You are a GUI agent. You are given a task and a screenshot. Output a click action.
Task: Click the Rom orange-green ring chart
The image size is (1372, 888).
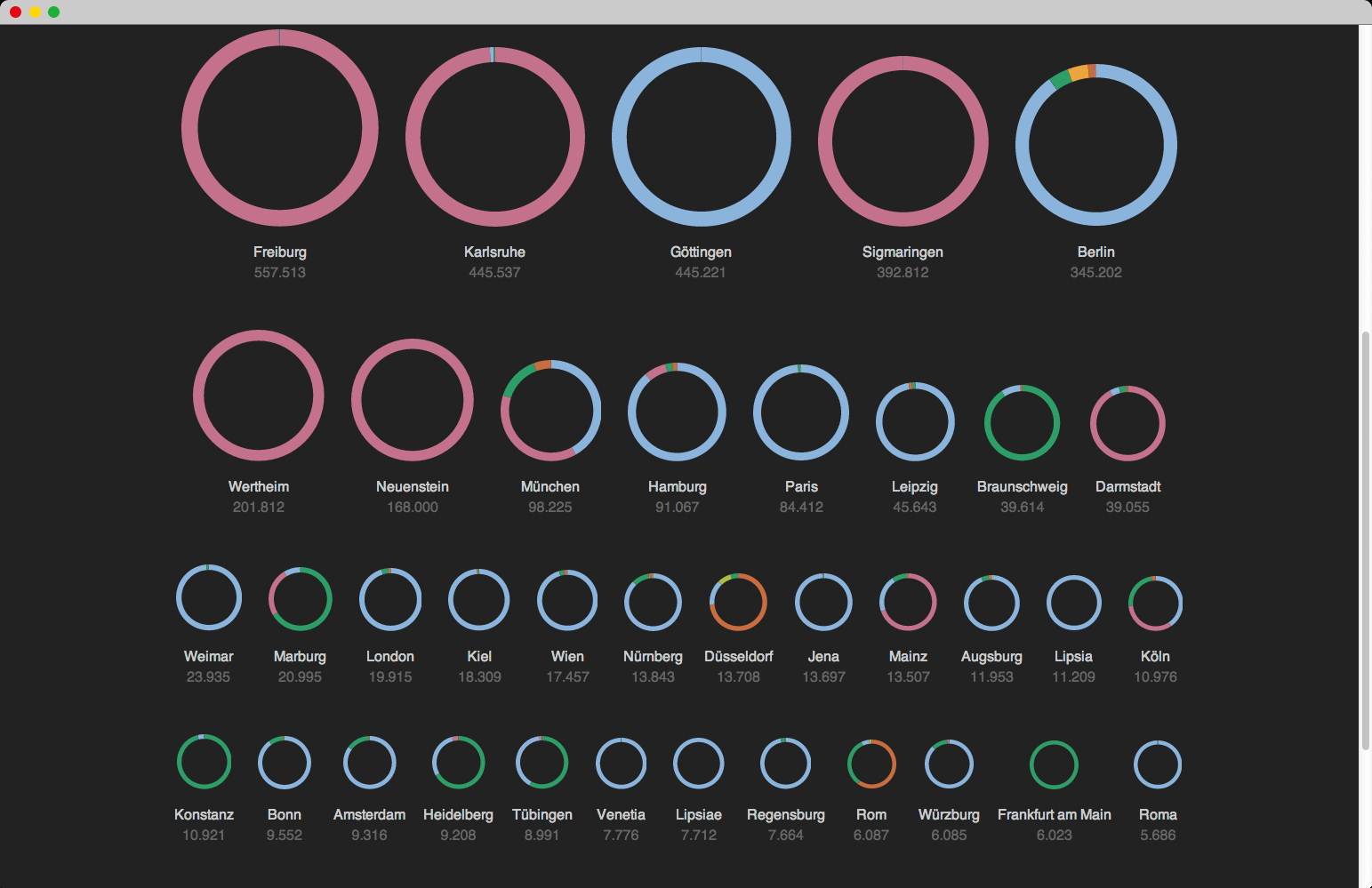pyautogui.click(x=871, y=764)
